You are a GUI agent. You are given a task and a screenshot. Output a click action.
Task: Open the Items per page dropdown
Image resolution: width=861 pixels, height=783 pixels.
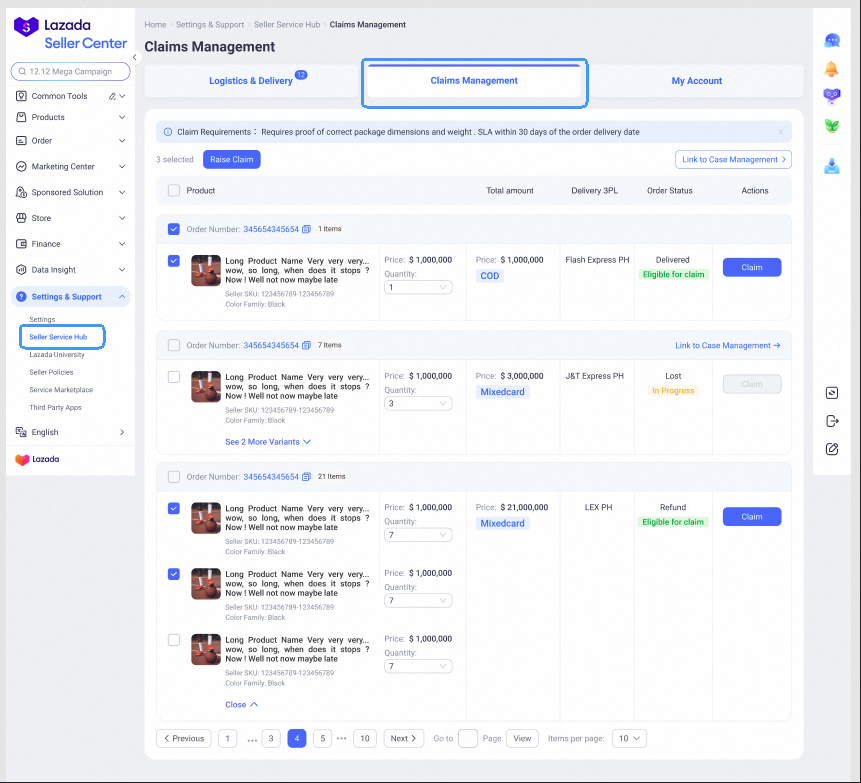[629, 738]
